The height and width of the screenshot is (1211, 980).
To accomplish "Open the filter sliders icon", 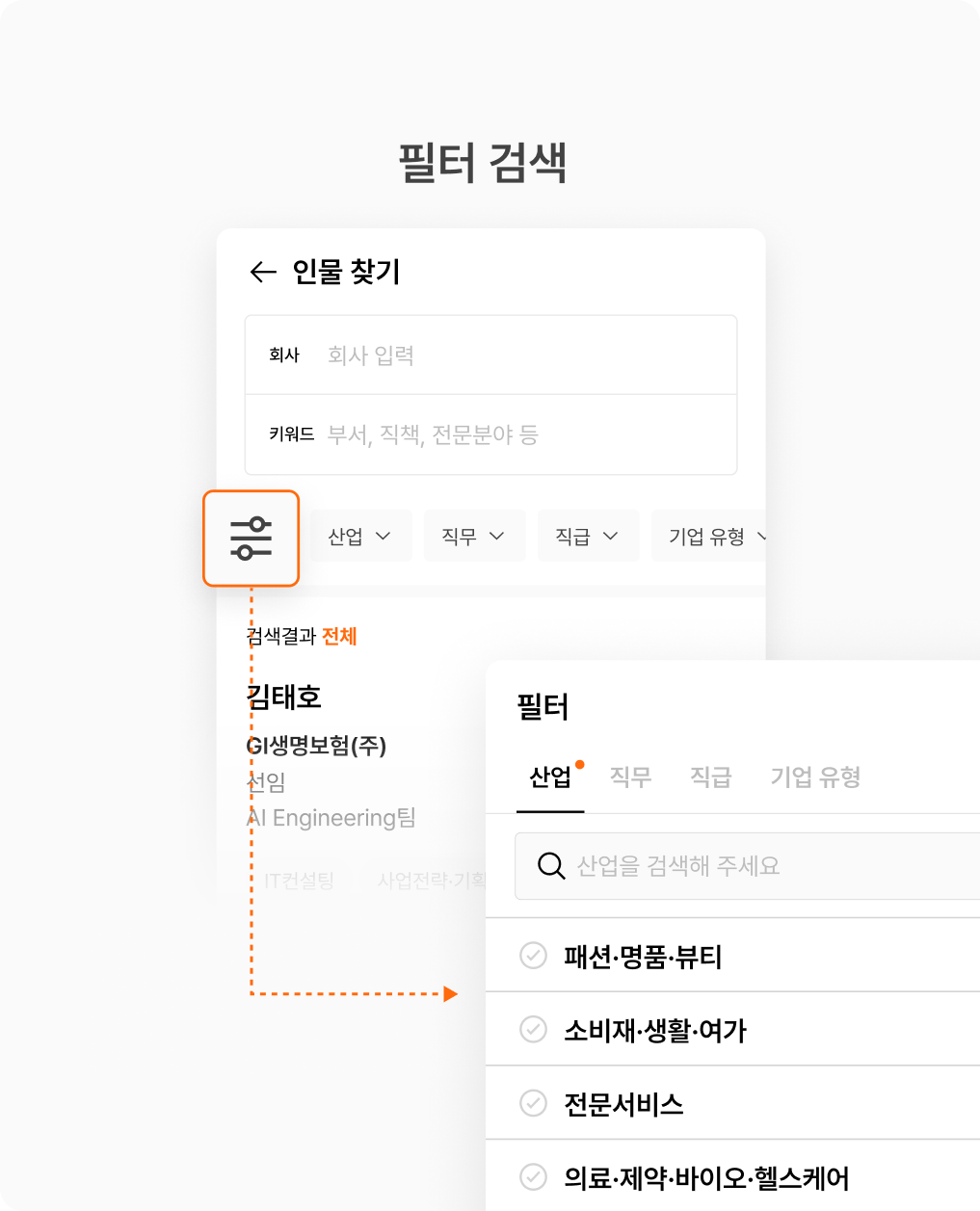I will 252,539.
